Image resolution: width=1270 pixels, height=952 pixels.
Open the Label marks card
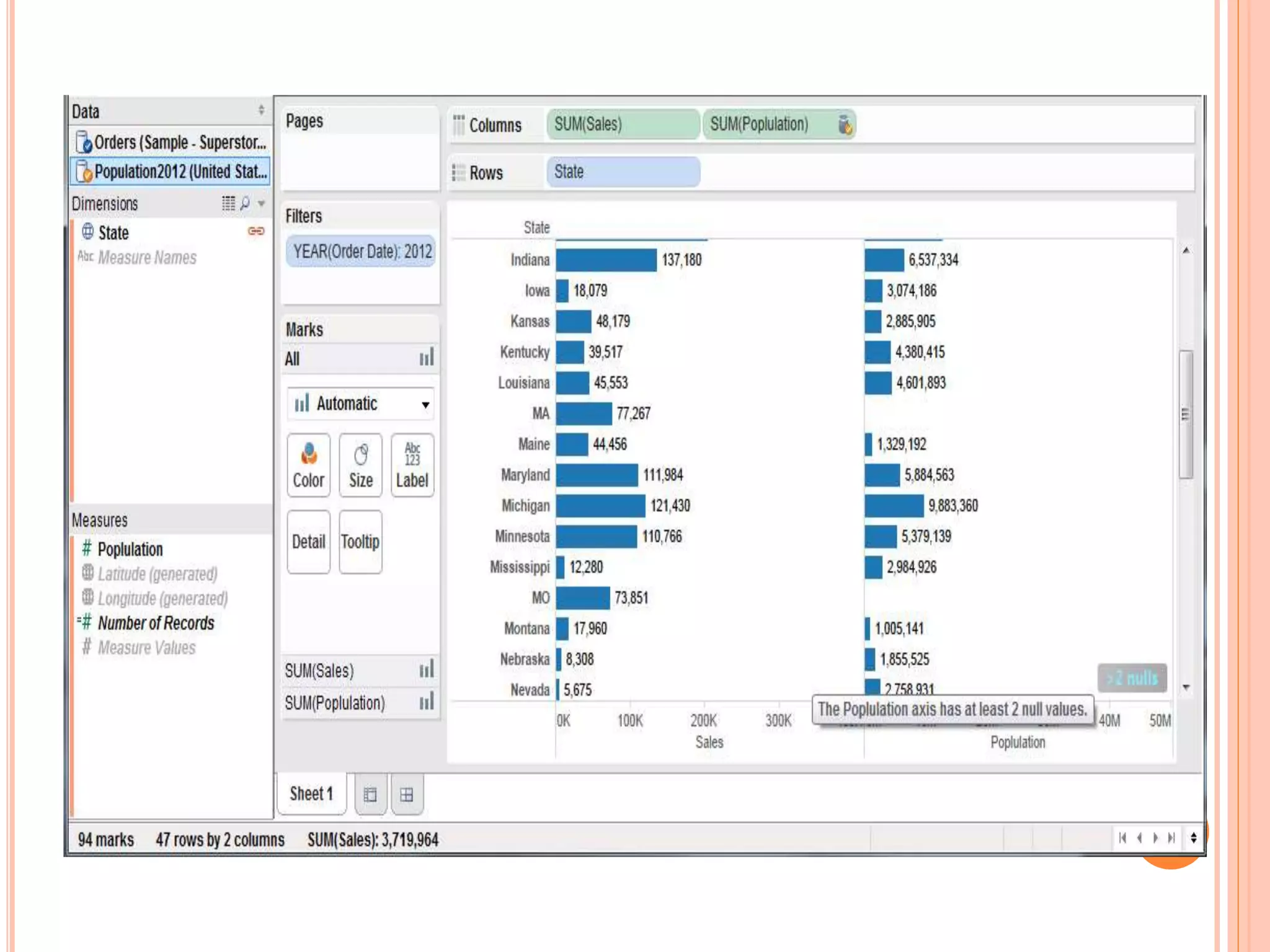point(412,465)
